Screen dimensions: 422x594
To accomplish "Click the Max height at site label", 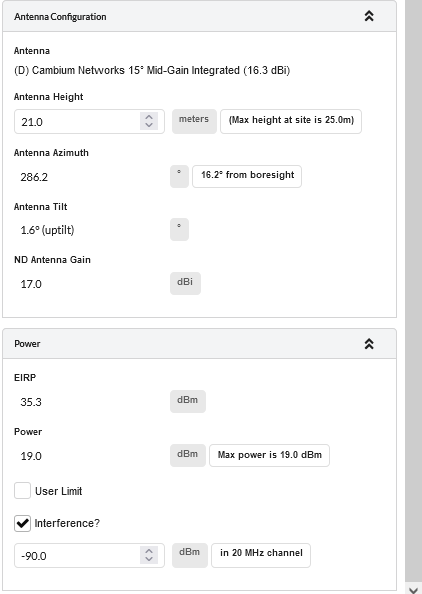I will click(x=291, y=122).
